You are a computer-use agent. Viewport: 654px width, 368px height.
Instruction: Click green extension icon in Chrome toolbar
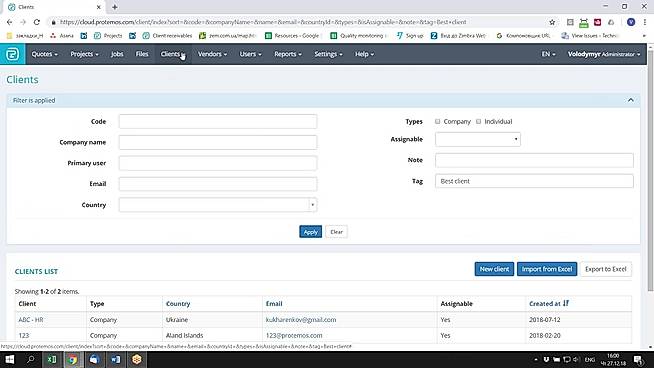click(584, 22)
